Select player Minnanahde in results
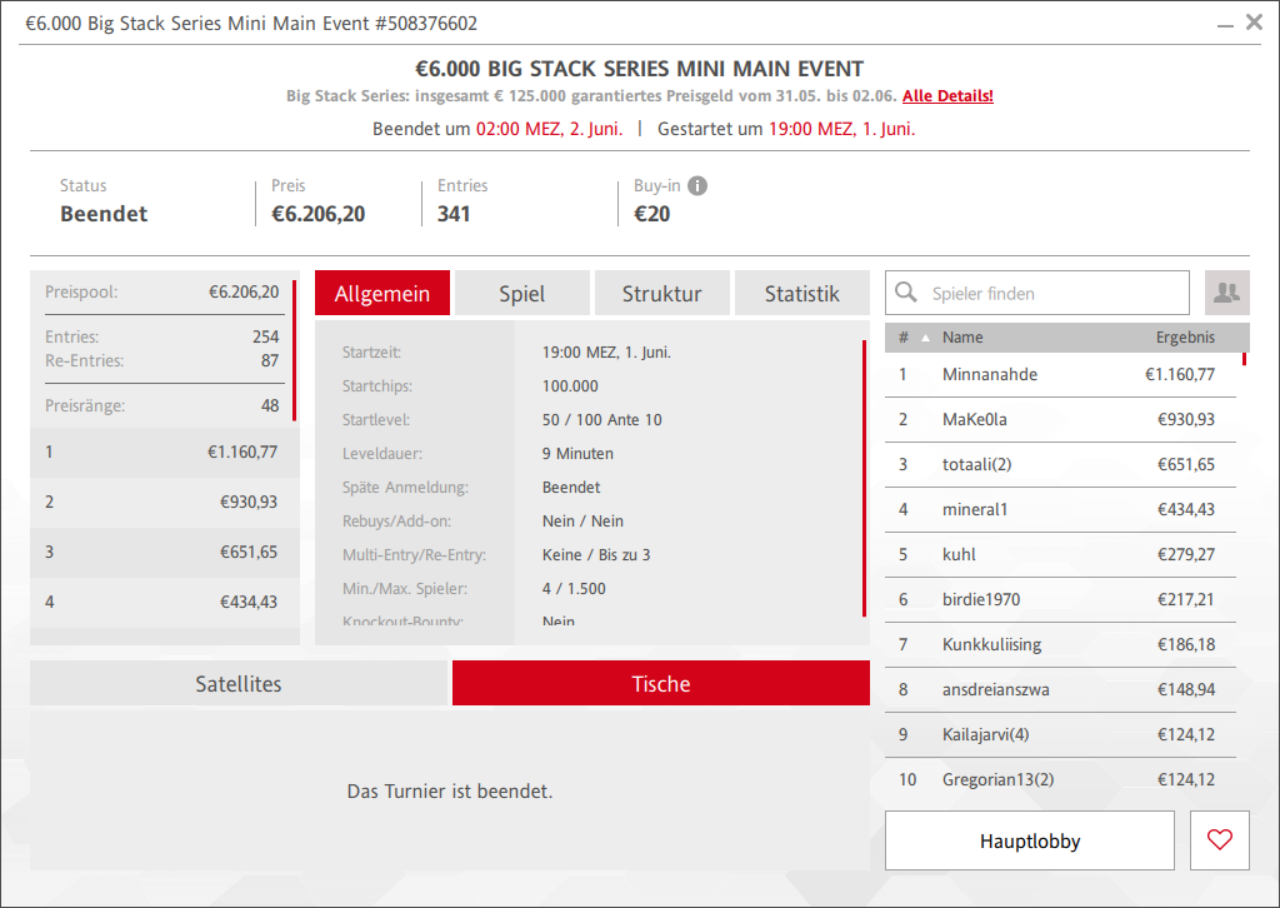 click(1060, 375)
